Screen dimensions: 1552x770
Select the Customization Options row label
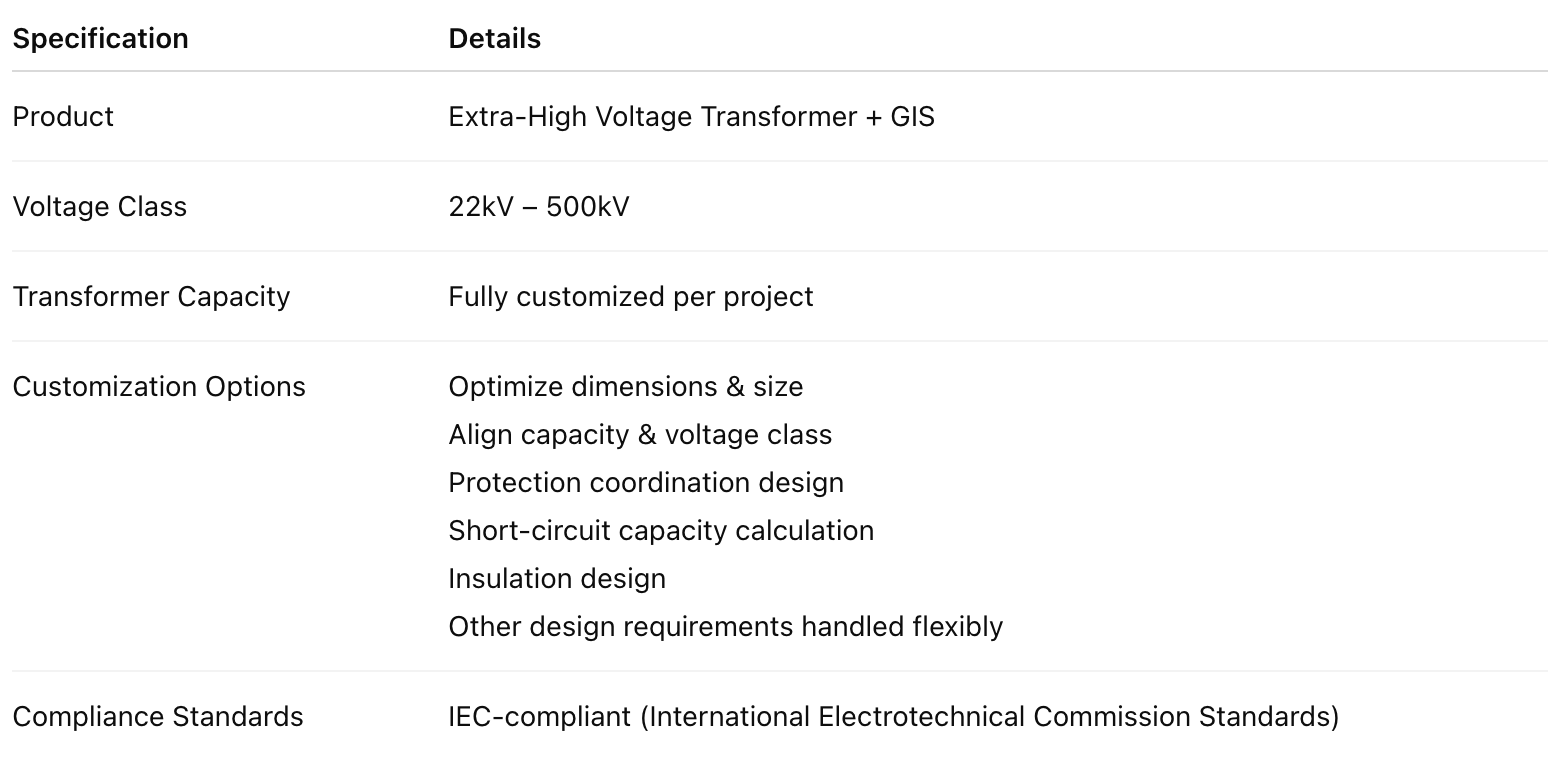point(159,387)
